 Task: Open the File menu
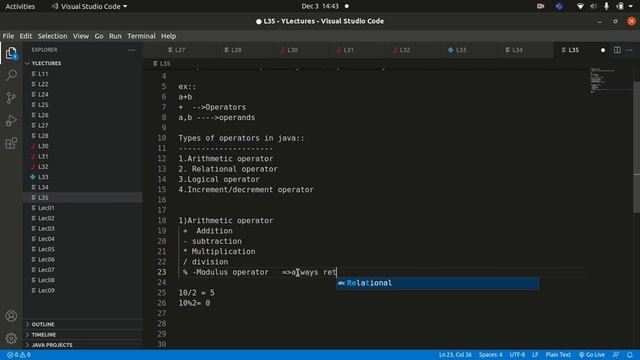pos(8,36)
